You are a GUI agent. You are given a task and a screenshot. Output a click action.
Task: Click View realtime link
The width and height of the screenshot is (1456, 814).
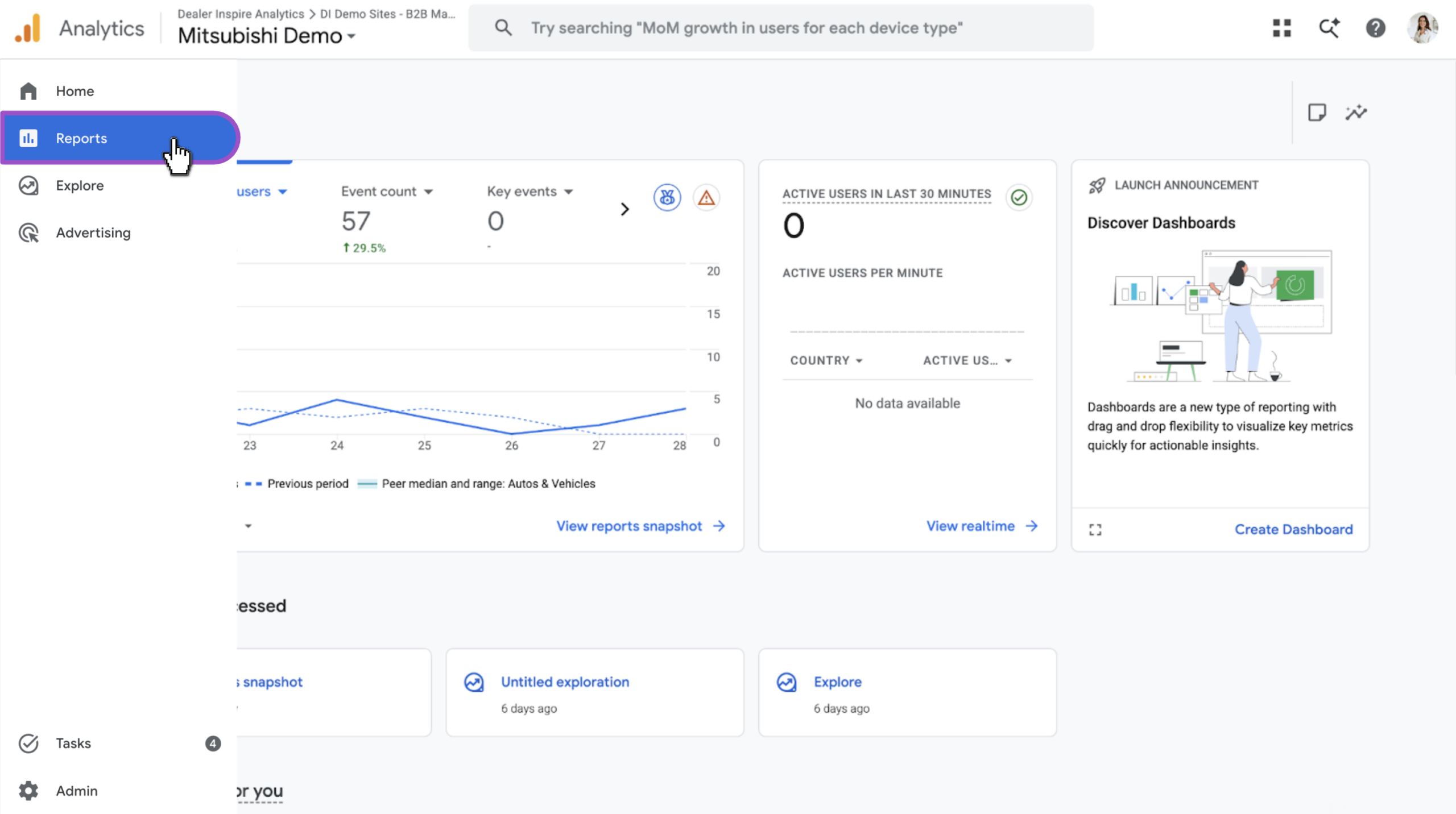(982, 526)
